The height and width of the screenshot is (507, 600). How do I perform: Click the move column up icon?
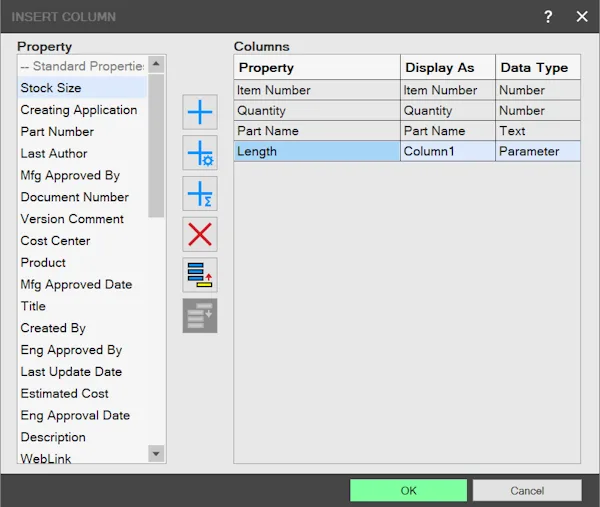click(200, 275)
